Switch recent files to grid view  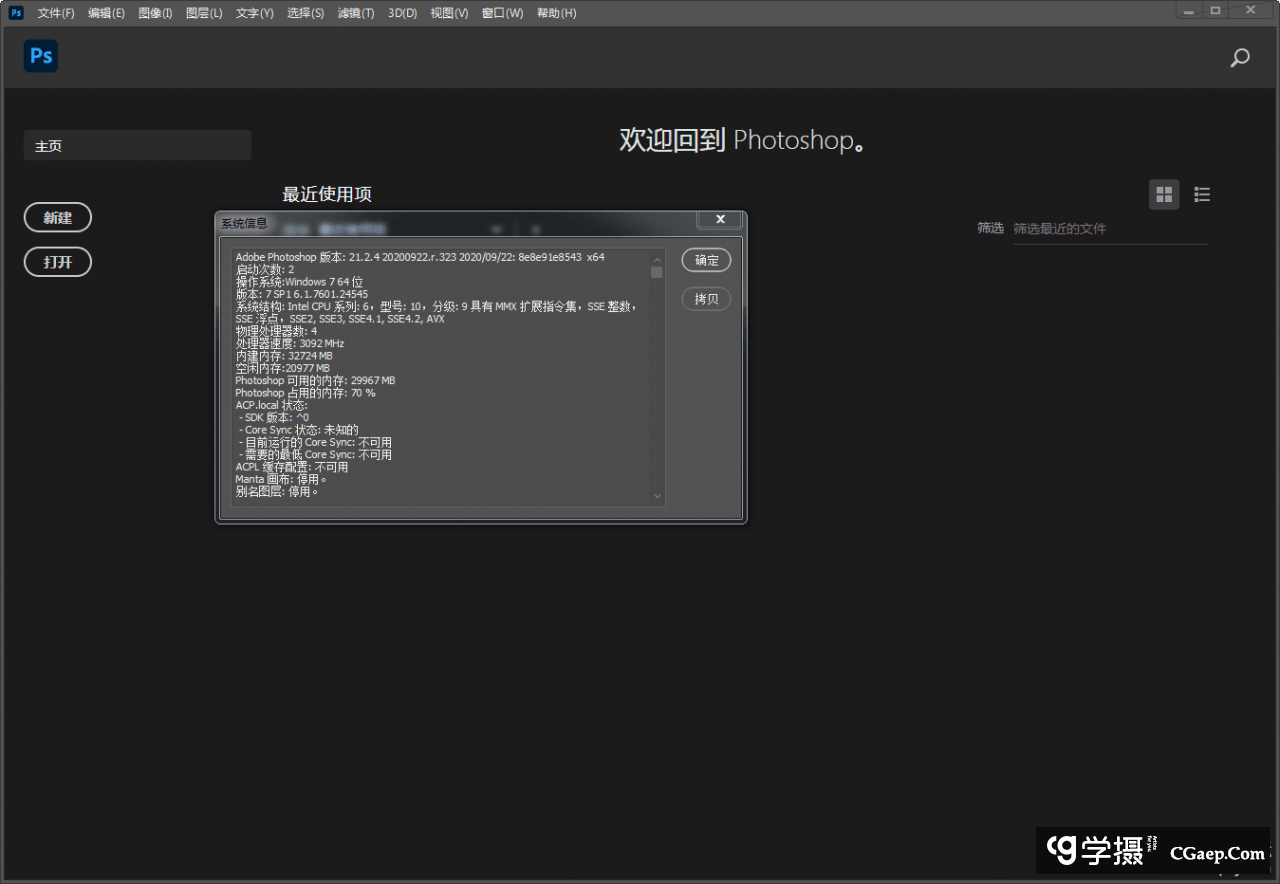1164,195
